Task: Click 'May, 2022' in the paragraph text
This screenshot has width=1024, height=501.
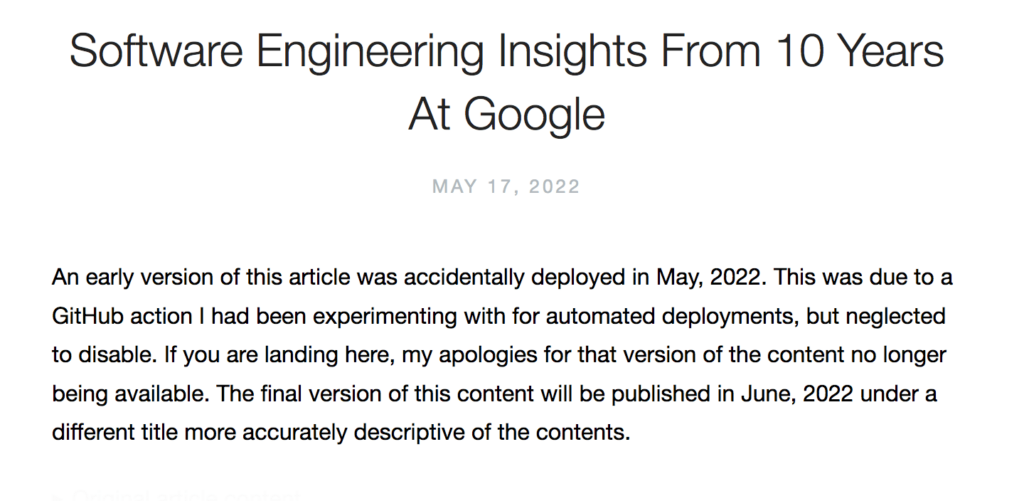Action: pos(709,278)
